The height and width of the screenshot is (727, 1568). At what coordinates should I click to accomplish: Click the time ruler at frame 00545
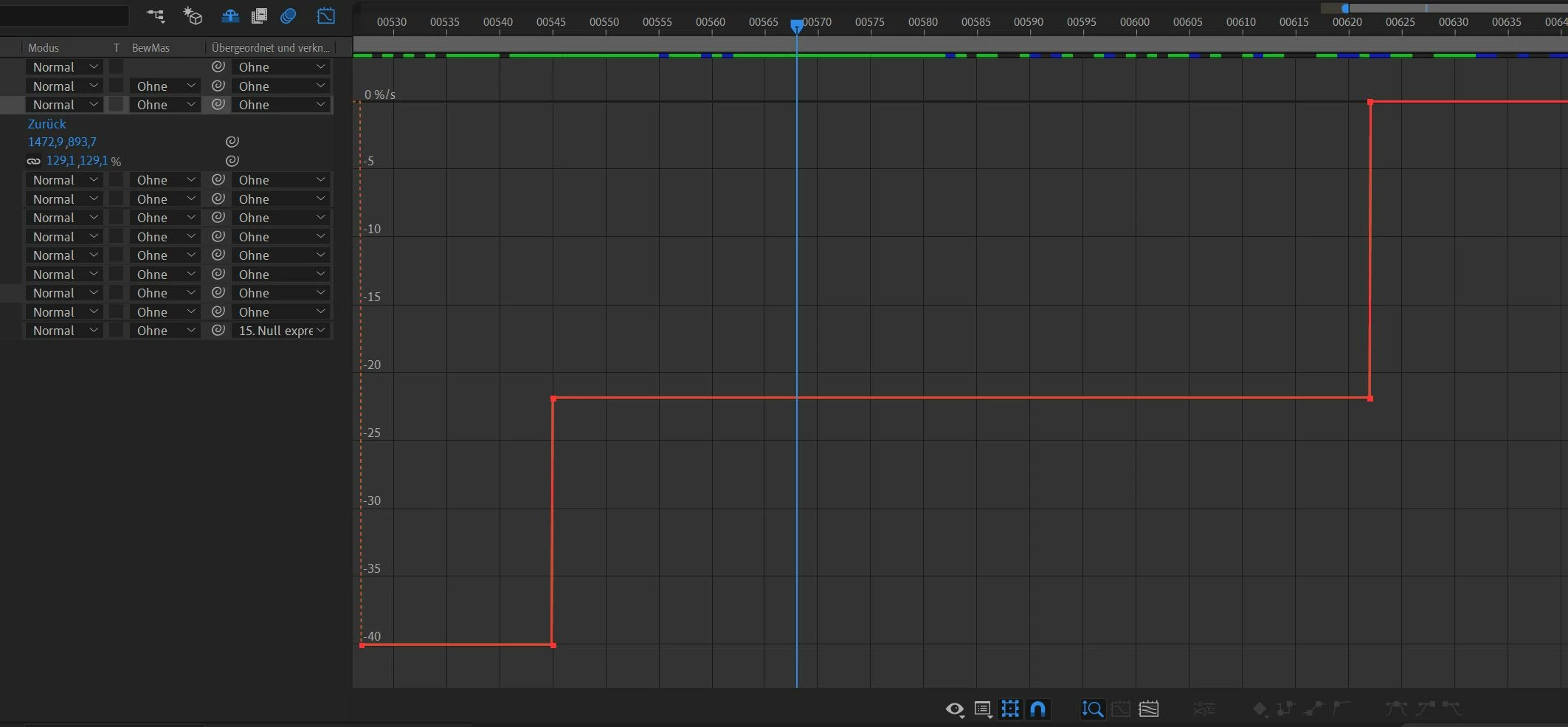point(551,22)
